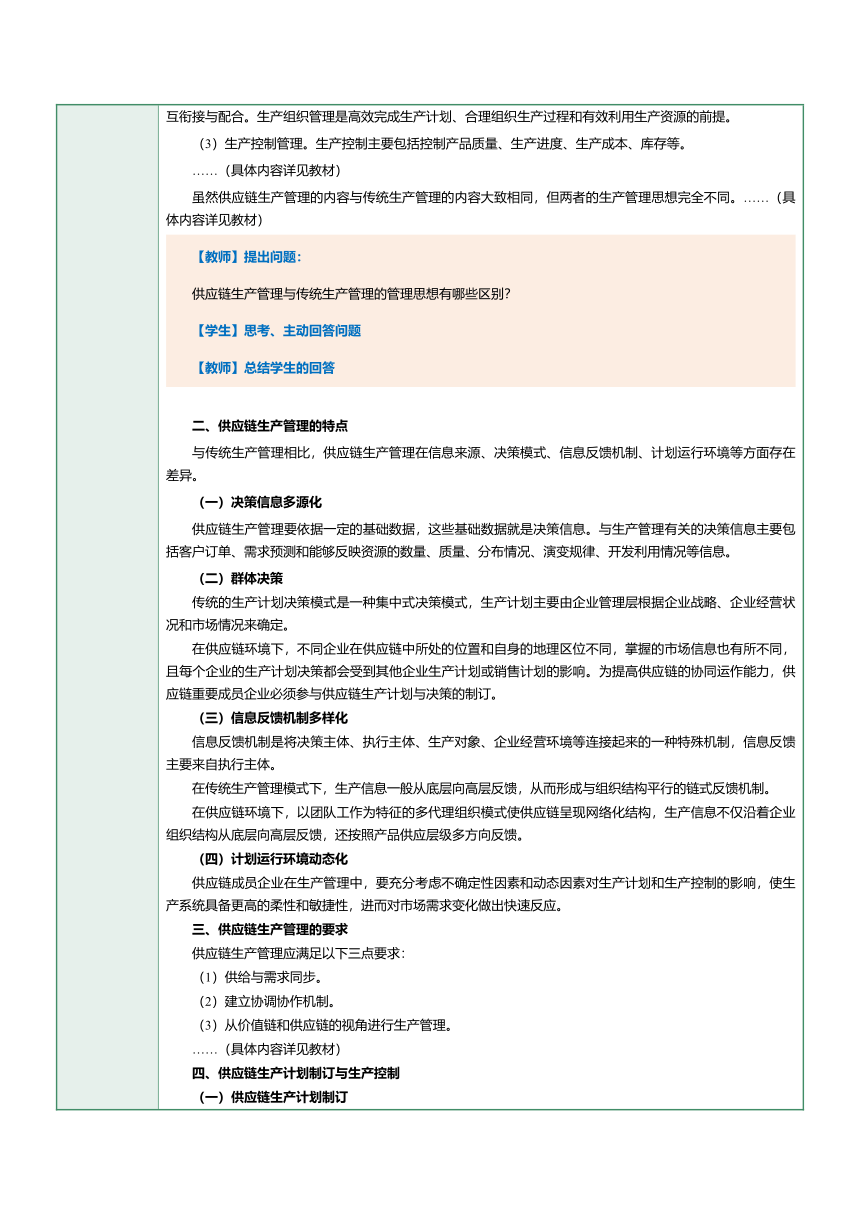Click the blue line '【教师】总结学生的回答'

(265, 367)
